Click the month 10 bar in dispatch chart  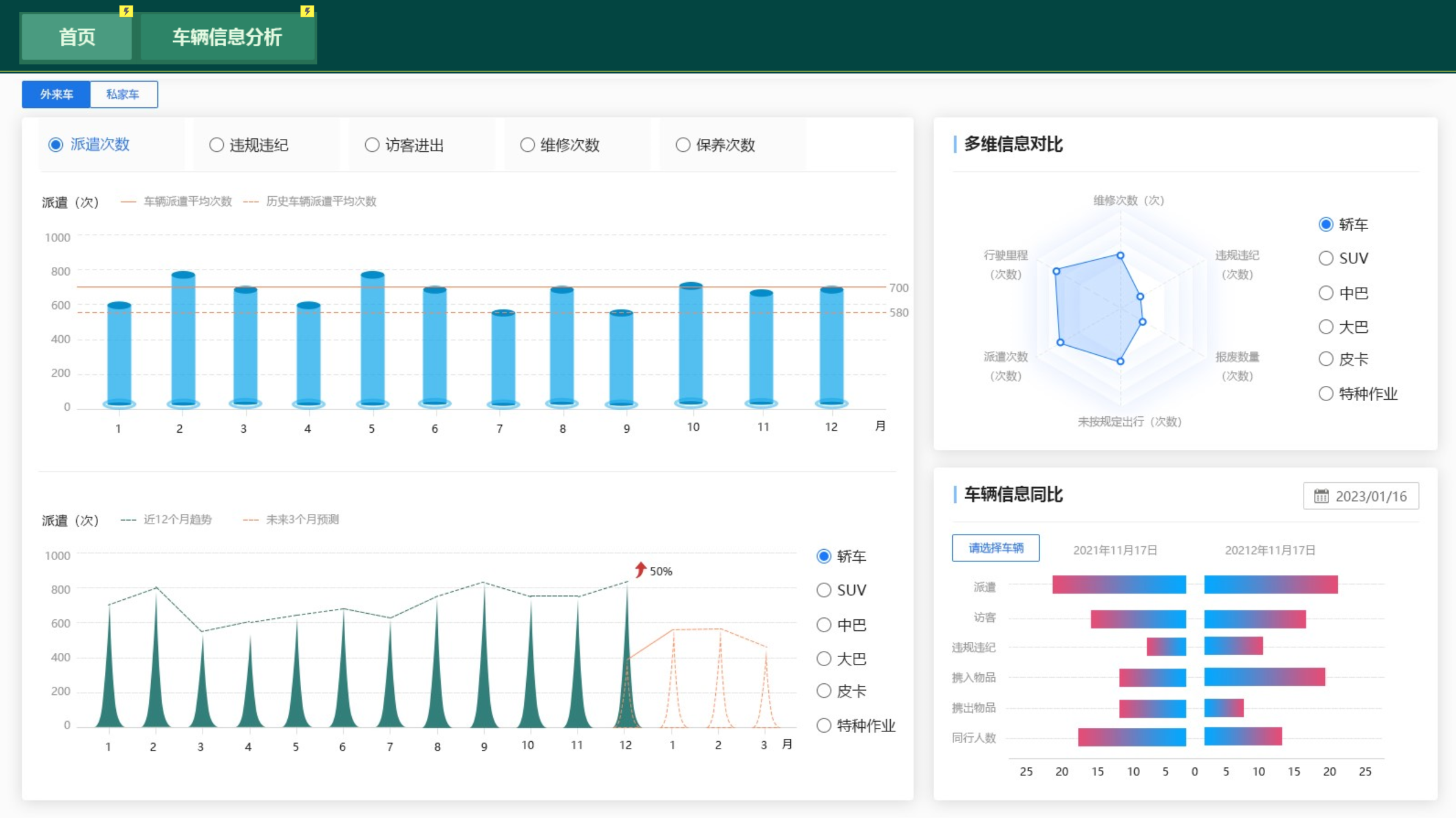coord(691,345)
